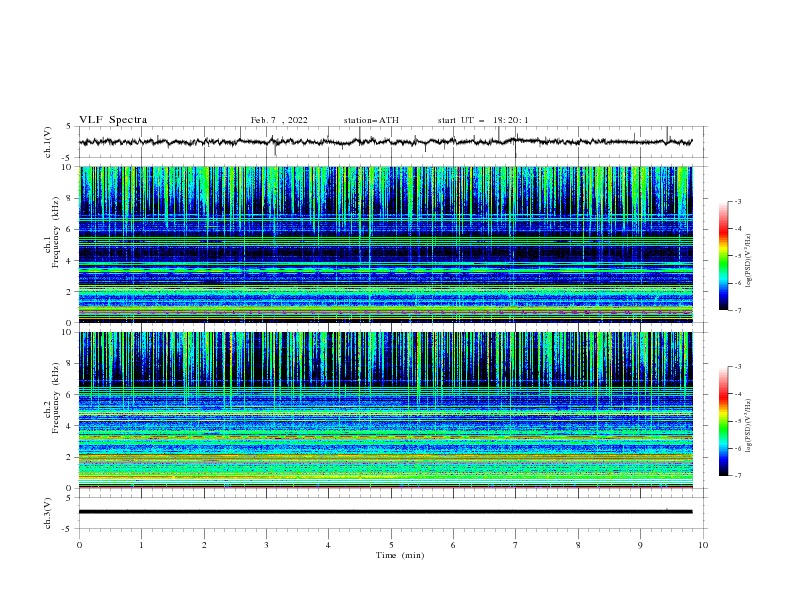This screenshot has width=792, height=612.
Task: Click the black ch.3 voltage trace
Action: (385, 512)
